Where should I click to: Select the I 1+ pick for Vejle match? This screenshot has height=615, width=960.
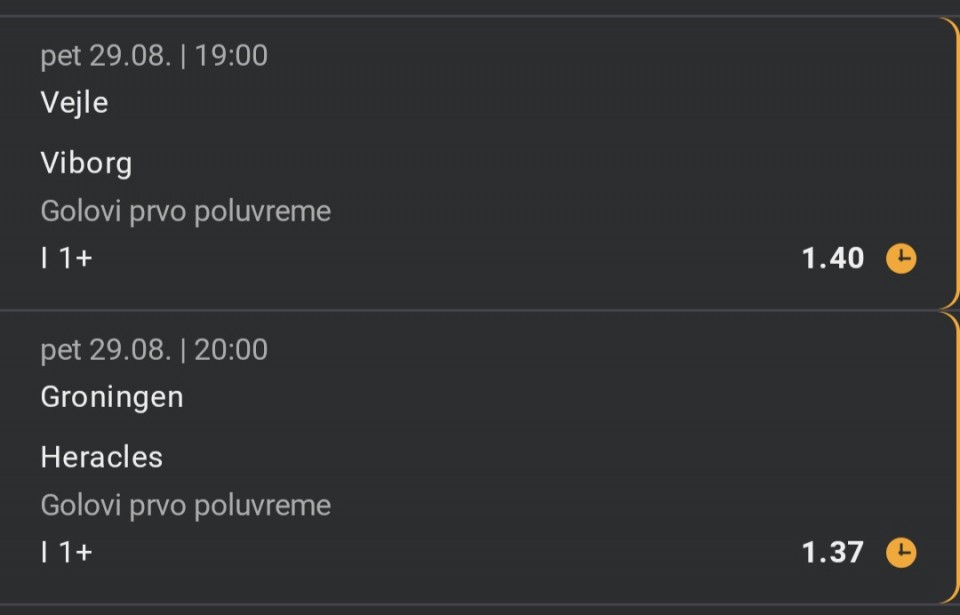point(67,258)
